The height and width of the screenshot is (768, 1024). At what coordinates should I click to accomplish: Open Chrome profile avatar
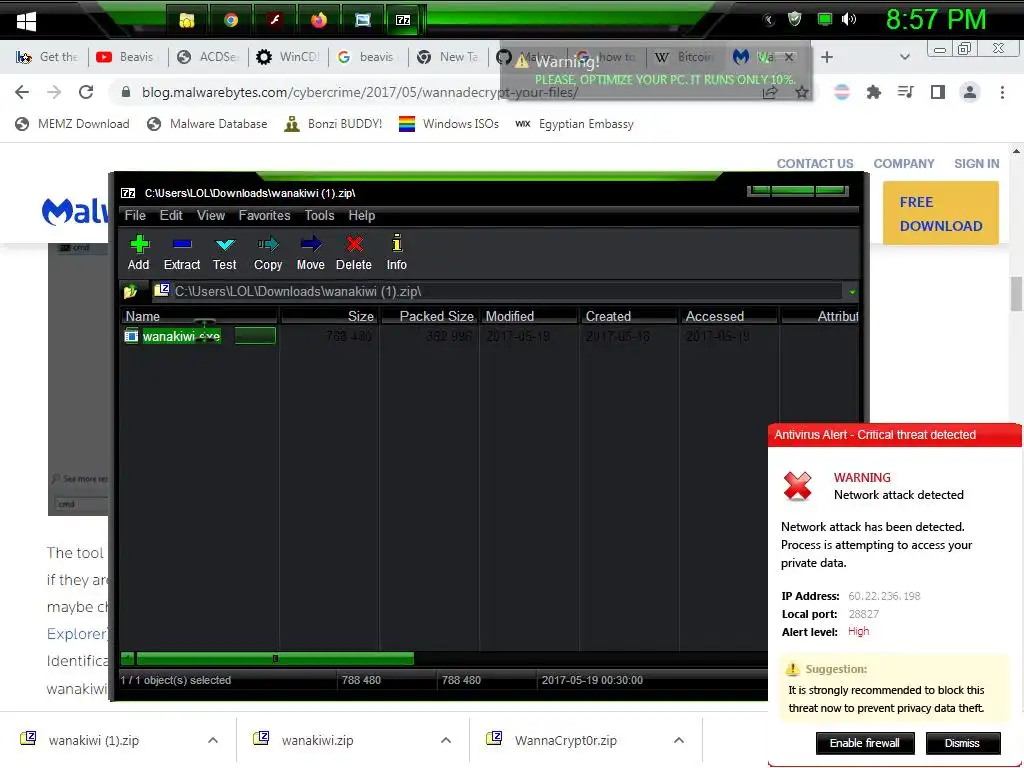pos(970,92)
